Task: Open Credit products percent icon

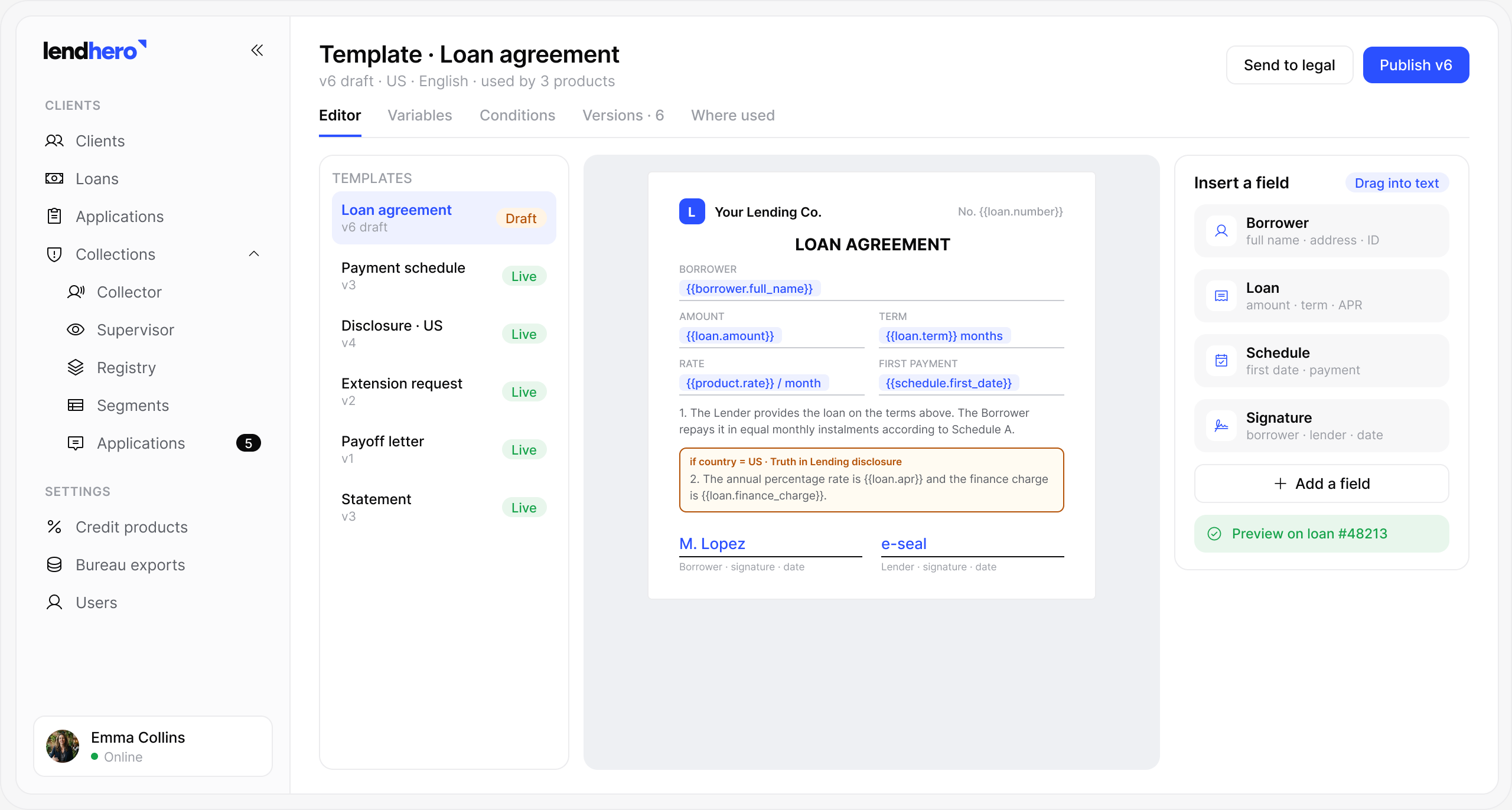Action: [54, 527]
